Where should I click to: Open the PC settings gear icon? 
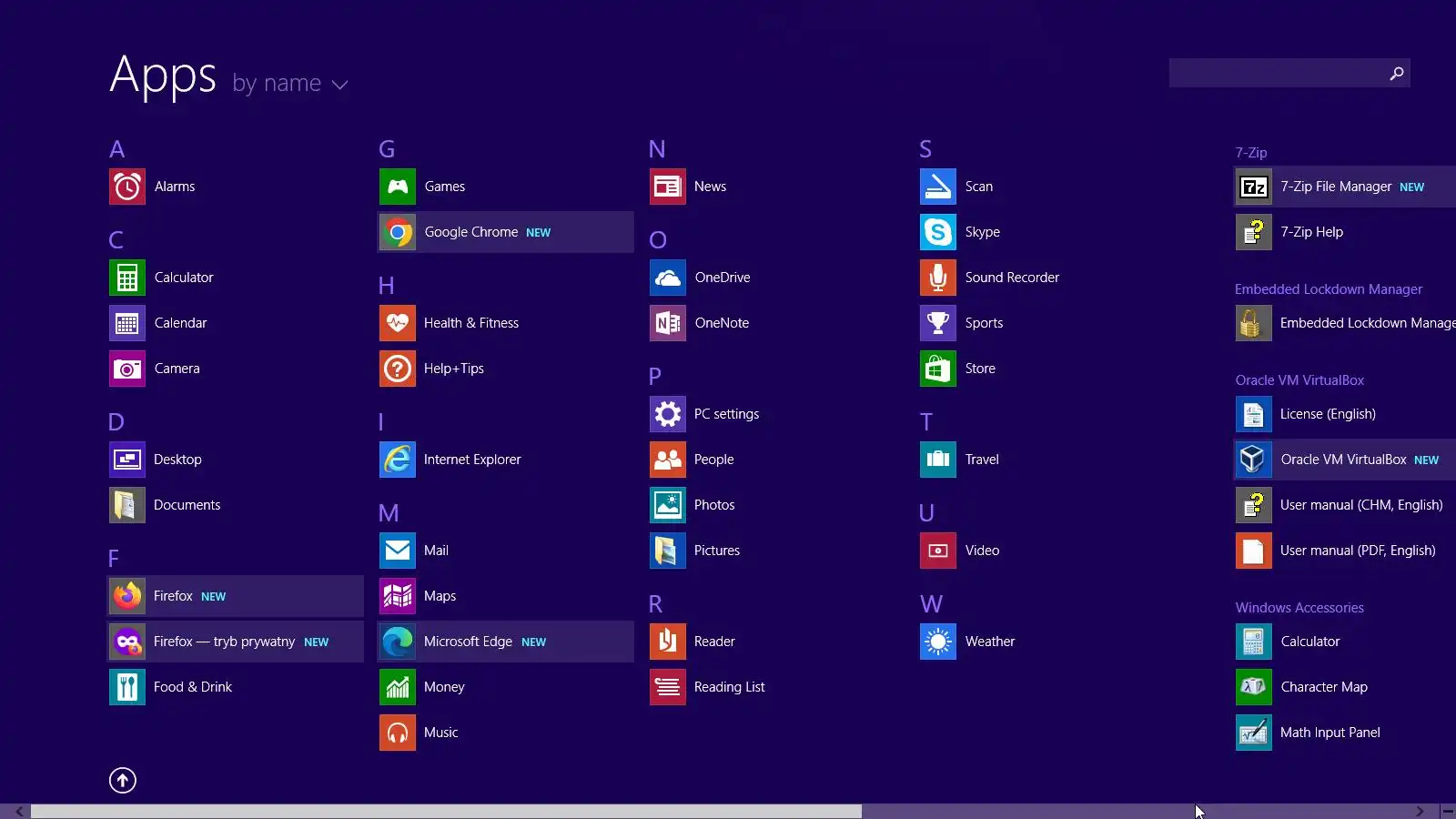point(668,414)
